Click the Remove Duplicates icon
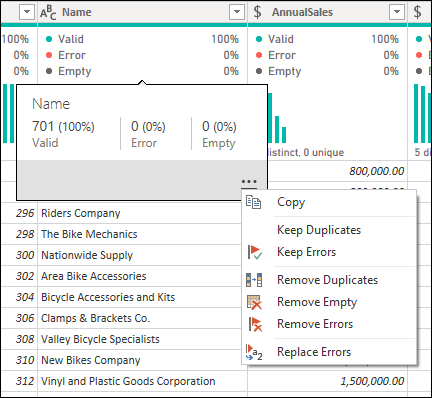This screenshot has height=398, width=432. pos(254,280)
